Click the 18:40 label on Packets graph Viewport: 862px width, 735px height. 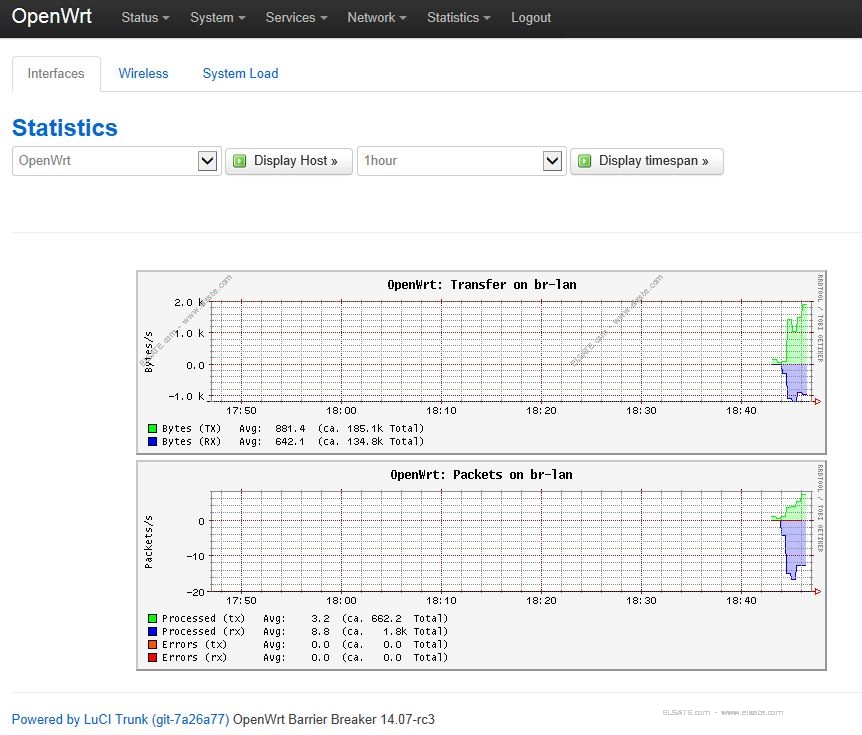[741, 601]
